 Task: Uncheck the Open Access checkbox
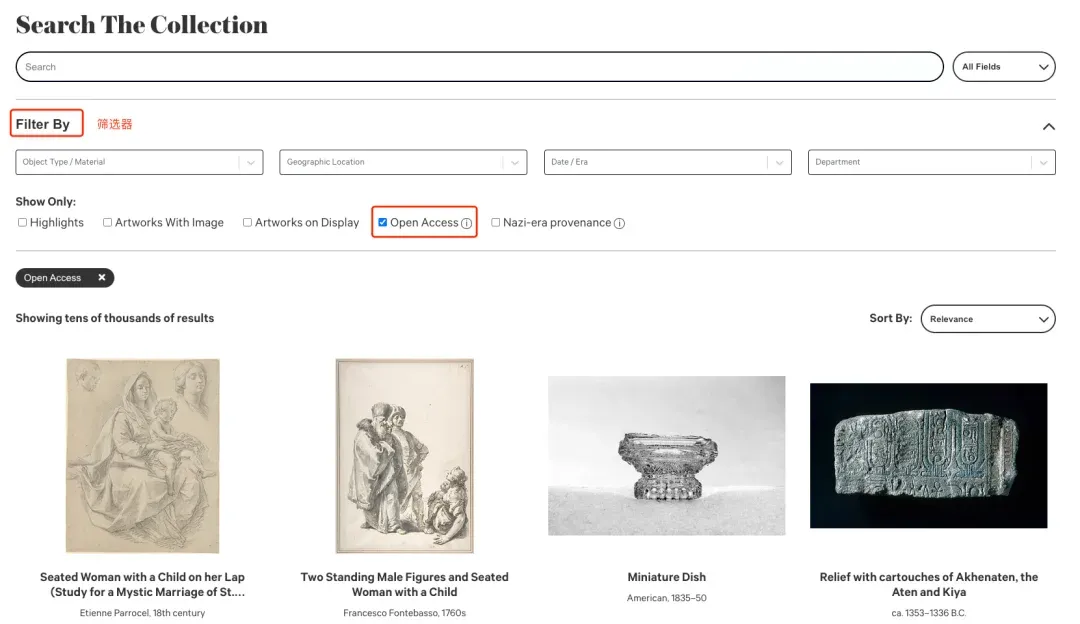(x=383, y=222)
